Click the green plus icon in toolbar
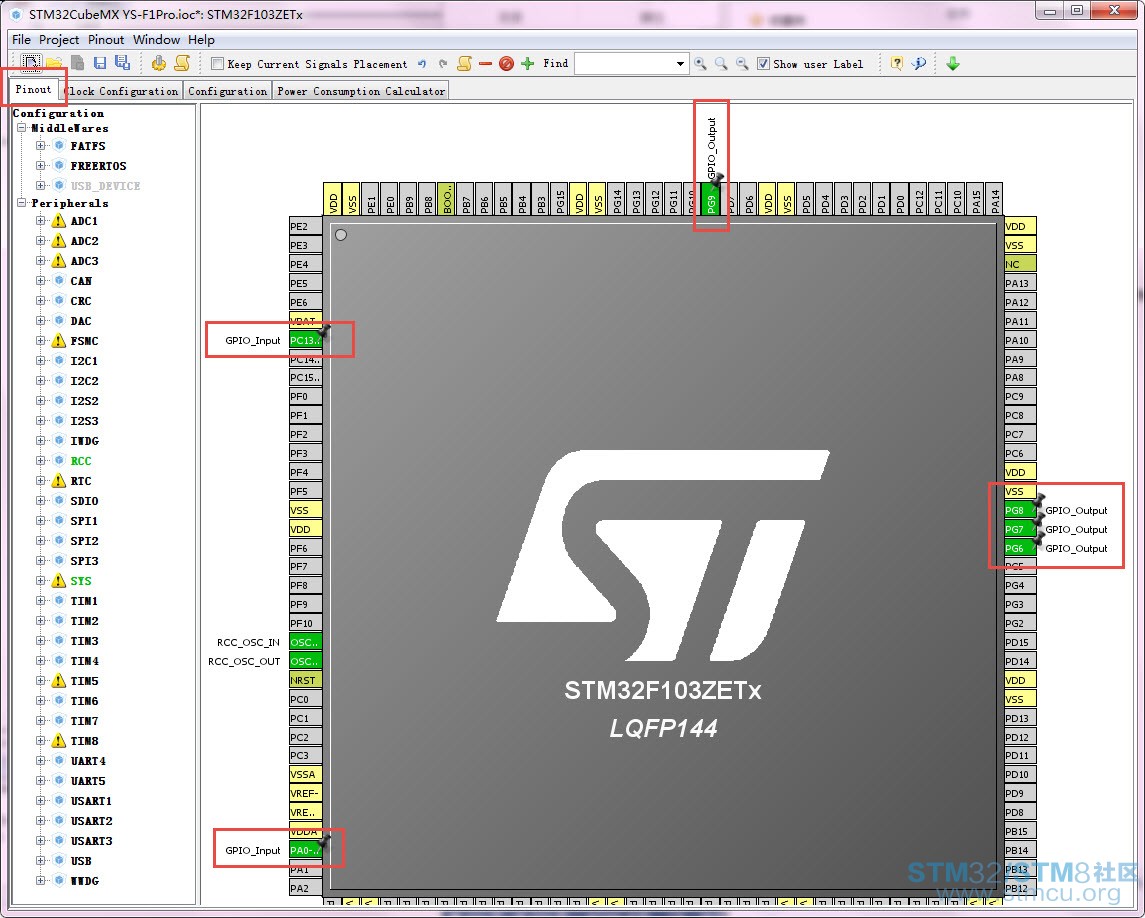1145x918 pixels. coord(527,64)
